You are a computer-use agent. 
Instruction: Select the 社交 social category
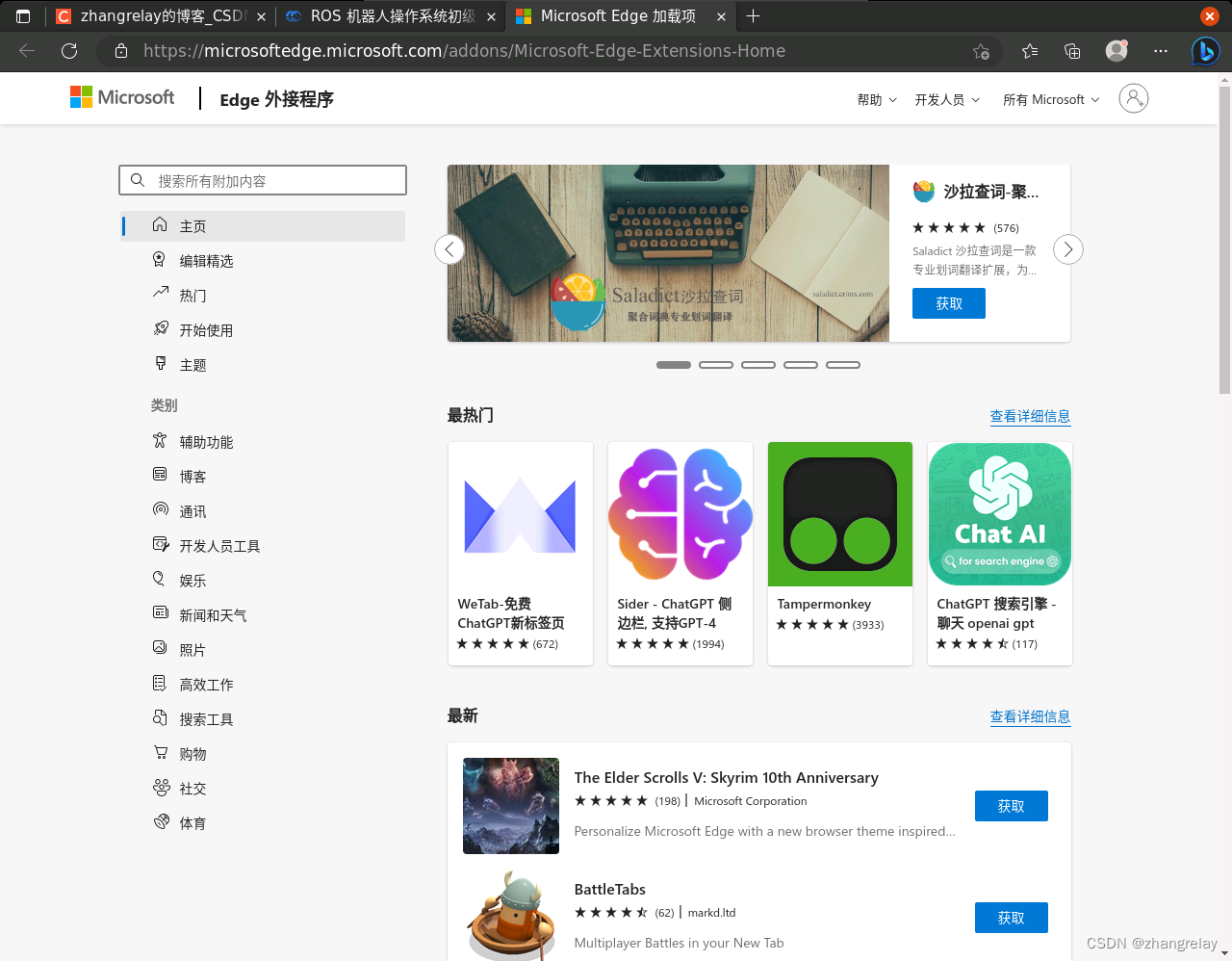coord(192,788)
